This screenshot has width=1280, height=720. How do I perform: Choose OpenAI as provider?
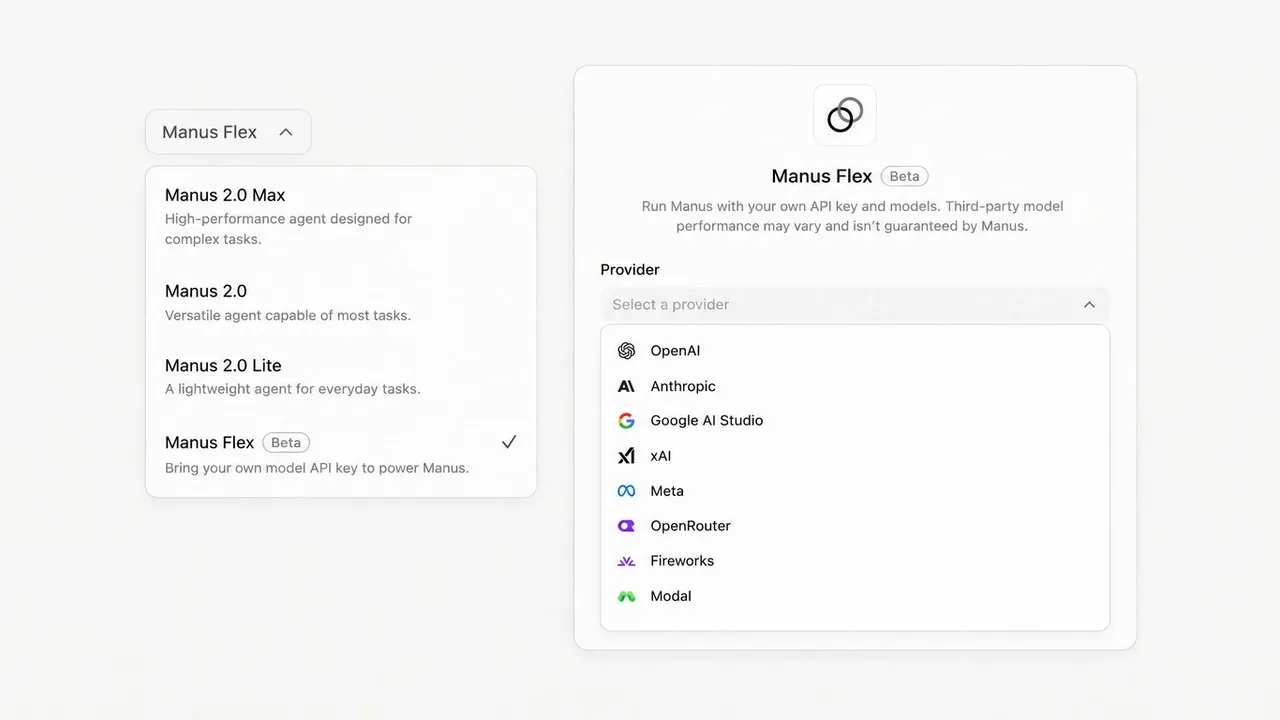[x=855, y=351]
